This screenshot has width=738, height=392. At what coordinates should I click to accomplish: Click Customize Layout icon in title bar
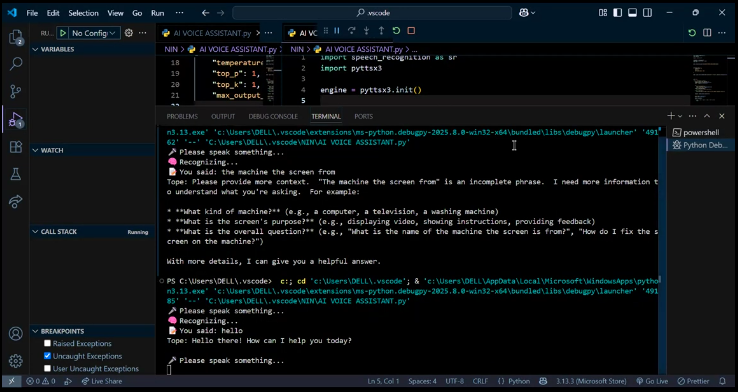click(603, 13)
